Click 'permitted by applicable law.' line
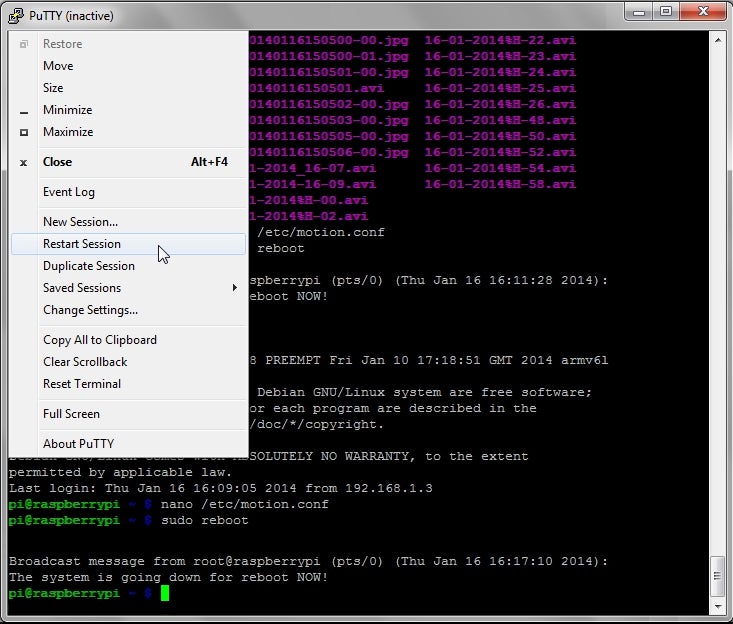Viewport: 733px width, 624px height. coord(120,472)
